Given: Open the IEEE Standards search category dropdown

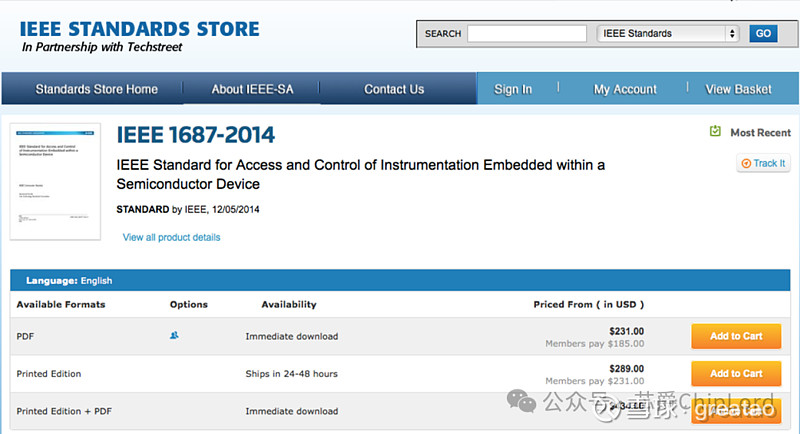Looking at the screenshot, I should [x=668, y=33].
